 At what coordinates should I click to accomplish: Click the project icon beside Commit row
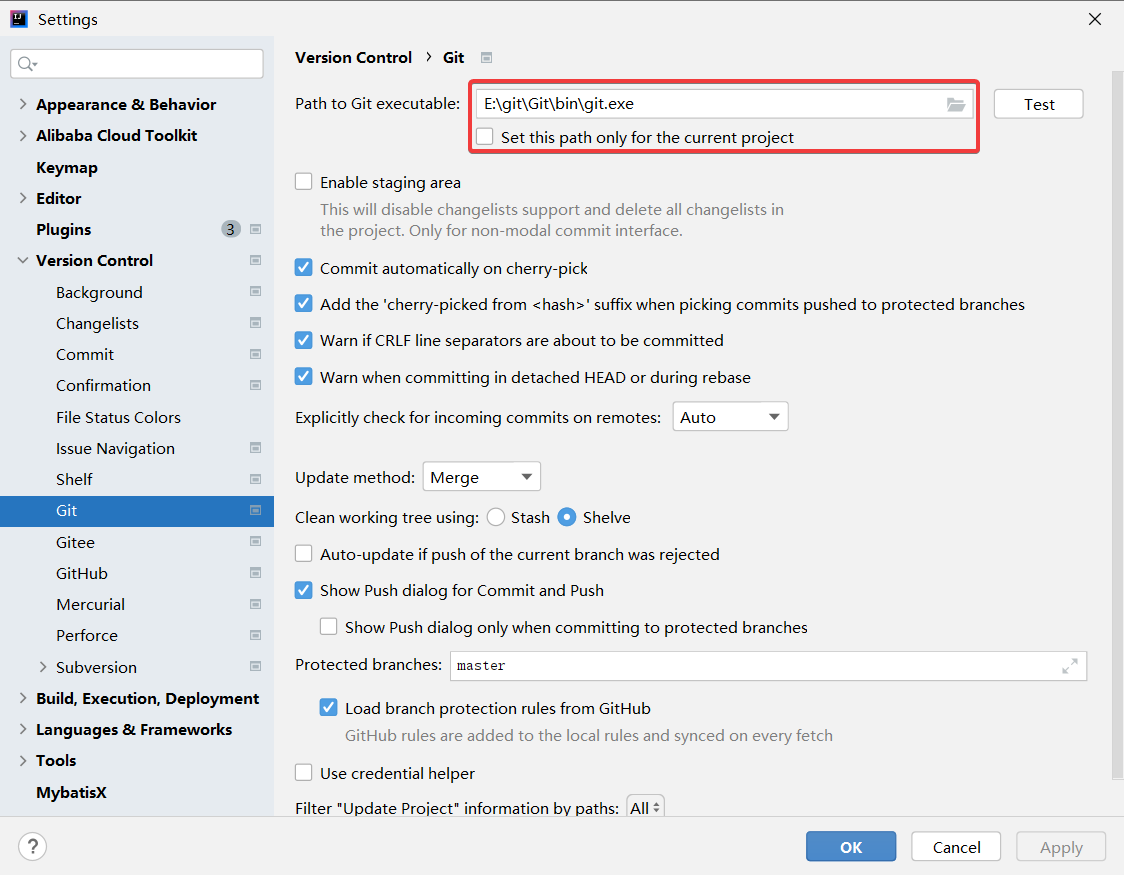(x=255, y=354)
